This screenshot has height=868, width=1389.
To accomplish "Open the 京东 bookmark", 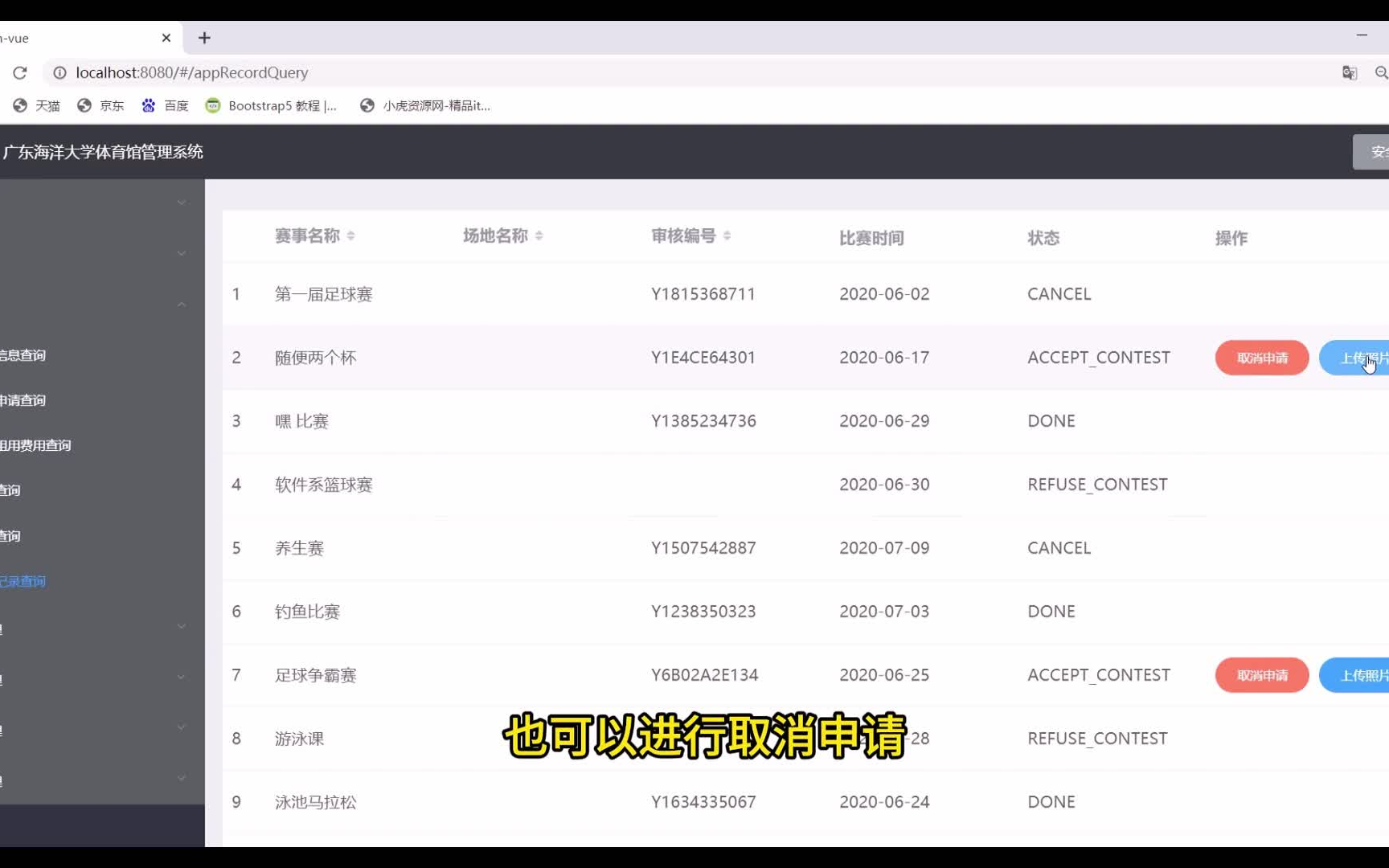I will (100, 106).
